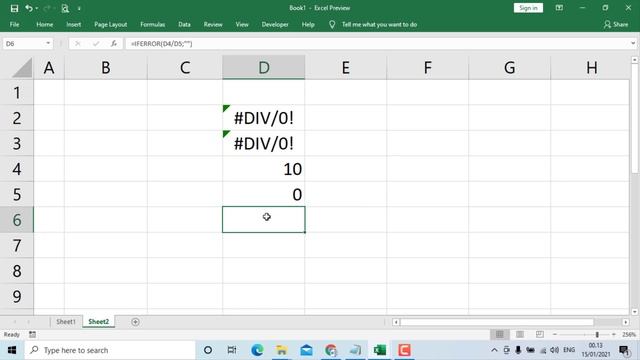This screenshot has height=360, width=640.
Task: Open the File menu
Action: tap(14, 24)
